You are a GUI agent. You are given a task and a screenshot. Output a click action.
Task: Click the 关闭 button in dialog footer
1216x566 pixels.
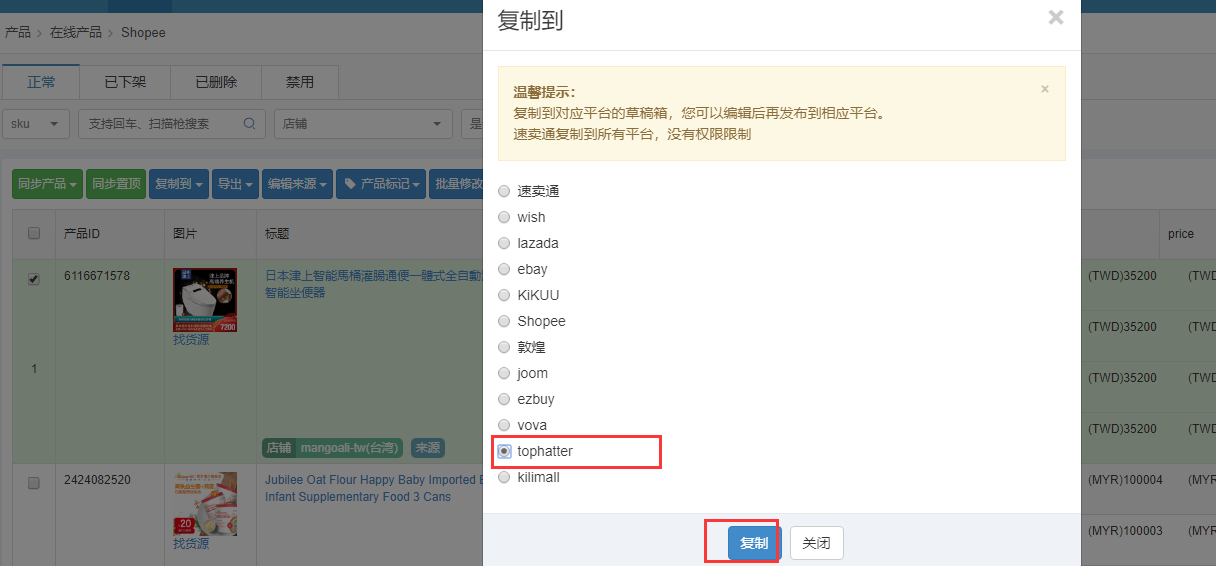click(x=816, y=543)
